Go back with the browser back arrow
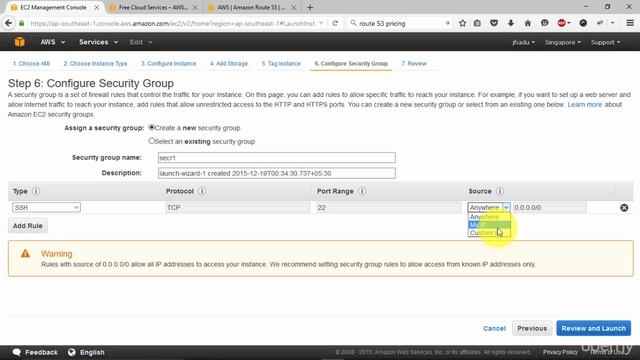 pos(9,23)
